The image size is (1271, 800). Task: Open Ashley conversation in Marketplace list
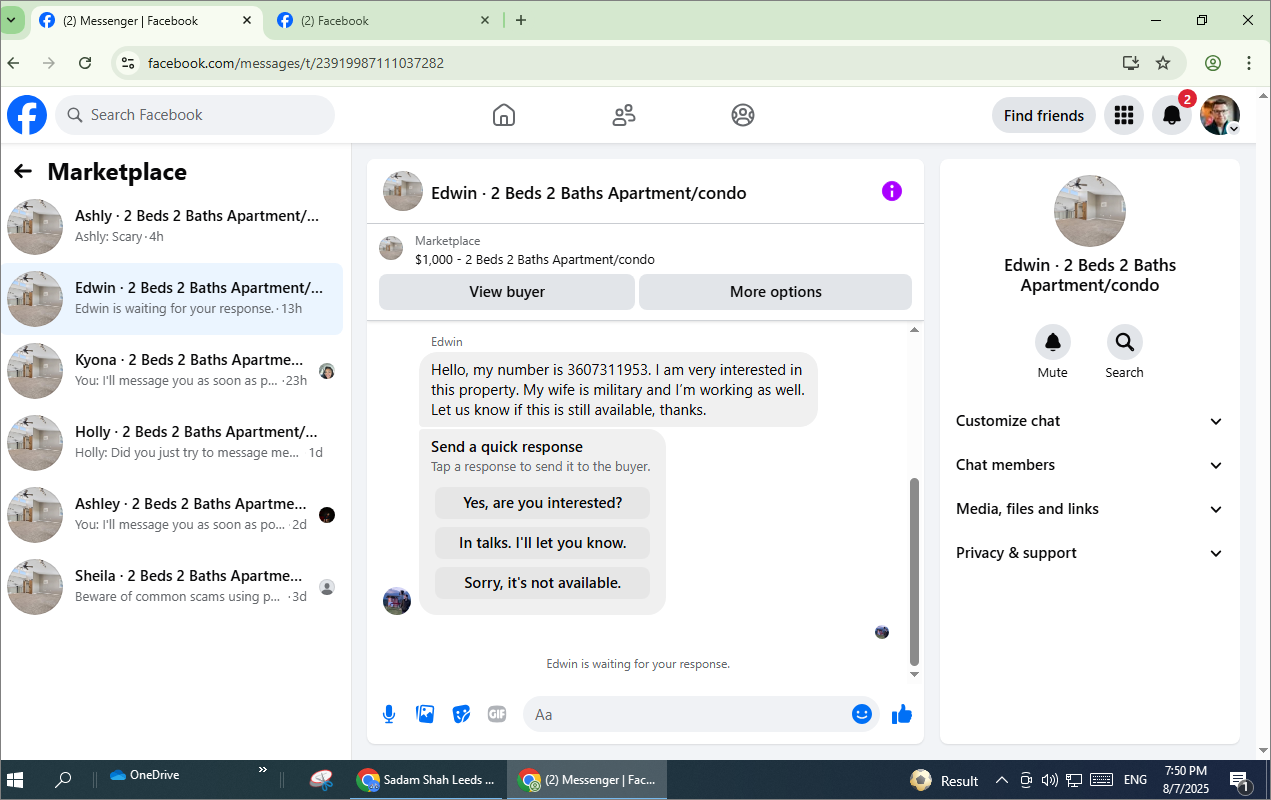click(172, 514)
